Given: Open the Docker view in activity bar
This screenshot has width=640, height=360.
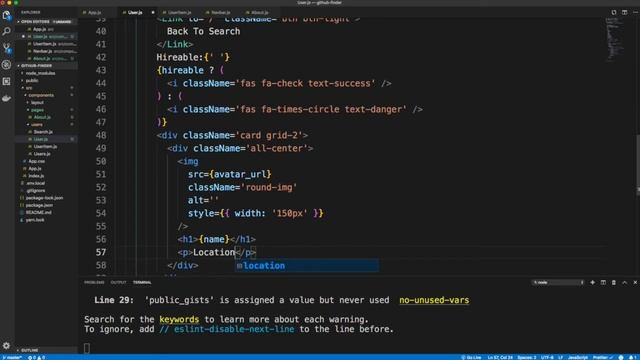Looking at the screenshot, I should tap(7, 98).
